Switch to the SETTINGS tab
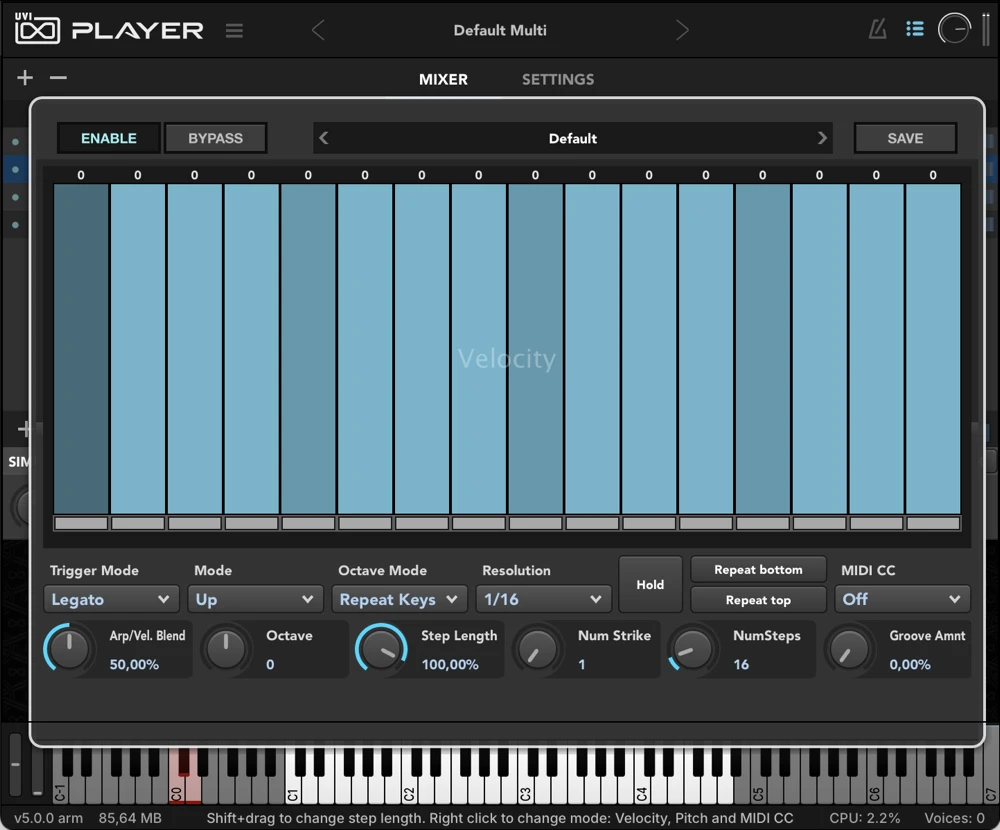The width and height of the screenshot is (1000, 830). (x=558, y=80)
